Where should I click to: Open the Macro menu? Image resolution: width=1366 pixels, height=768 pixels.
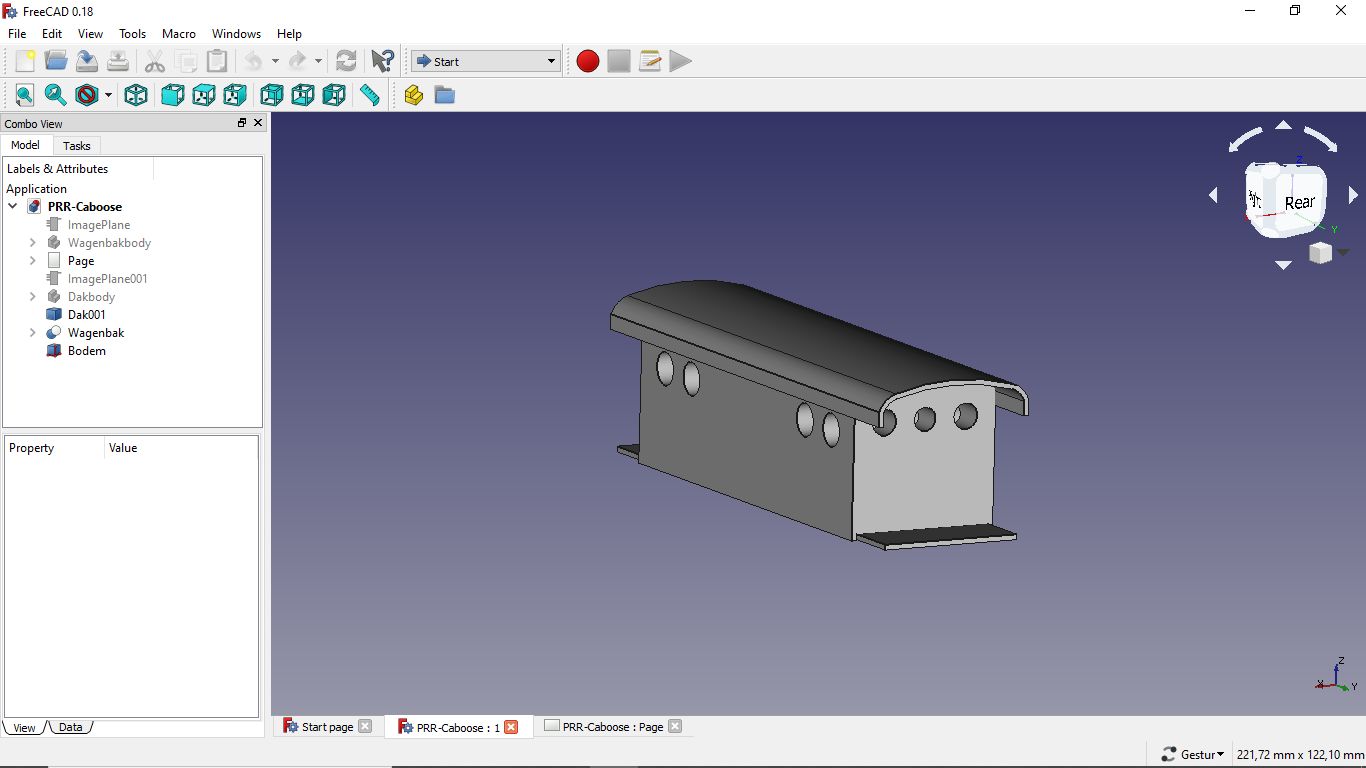tap(179, 34)
